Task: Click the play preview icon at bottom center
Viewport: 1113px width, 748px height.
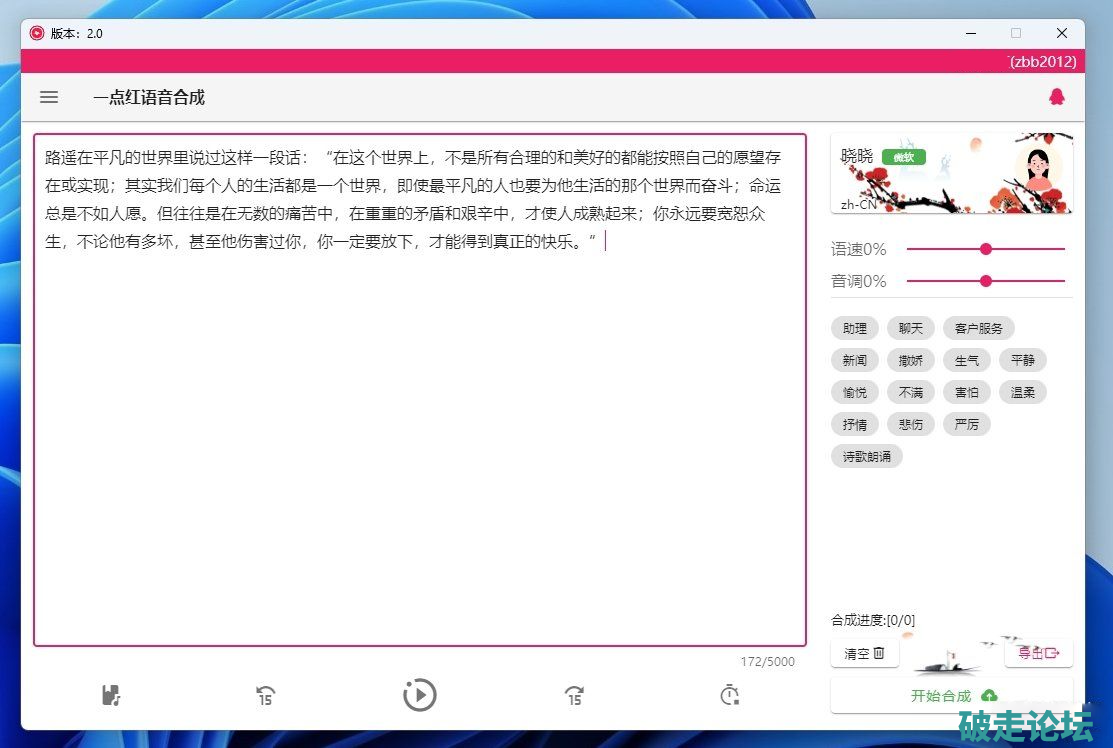Action: click(420, 695)
